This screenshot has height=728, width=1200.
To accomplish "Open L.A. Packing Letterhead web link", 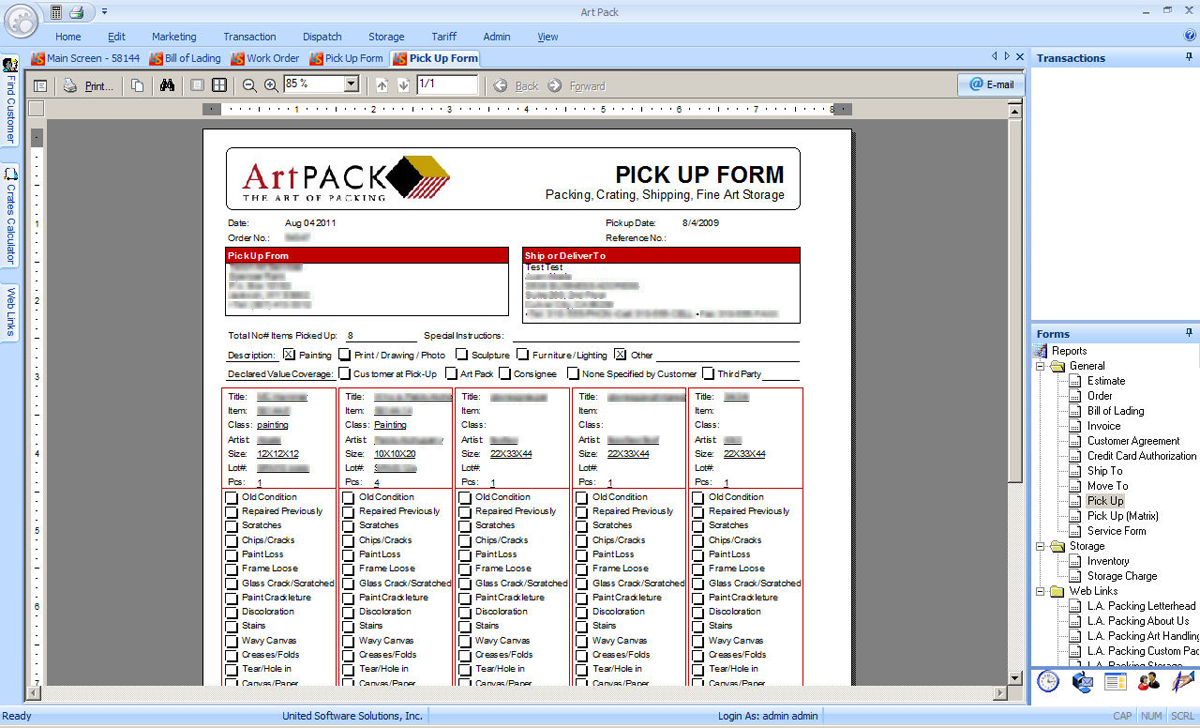I will 1141,606.
